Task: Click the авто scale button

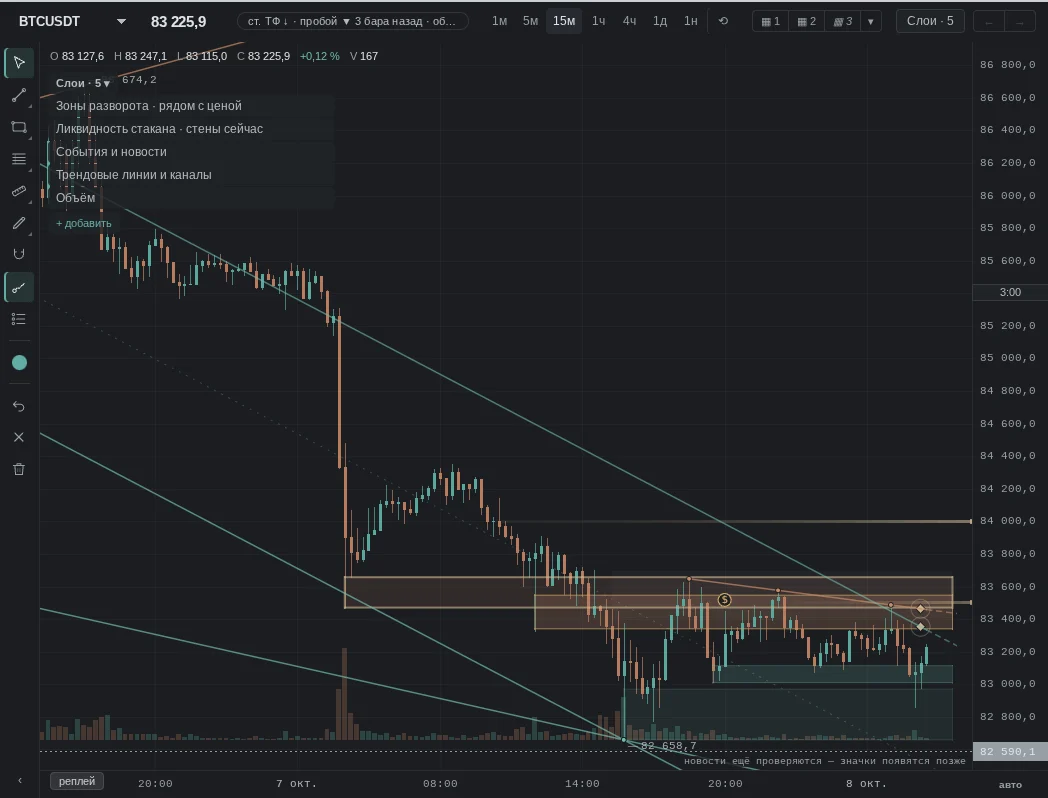Action: tap(1010, 785)
